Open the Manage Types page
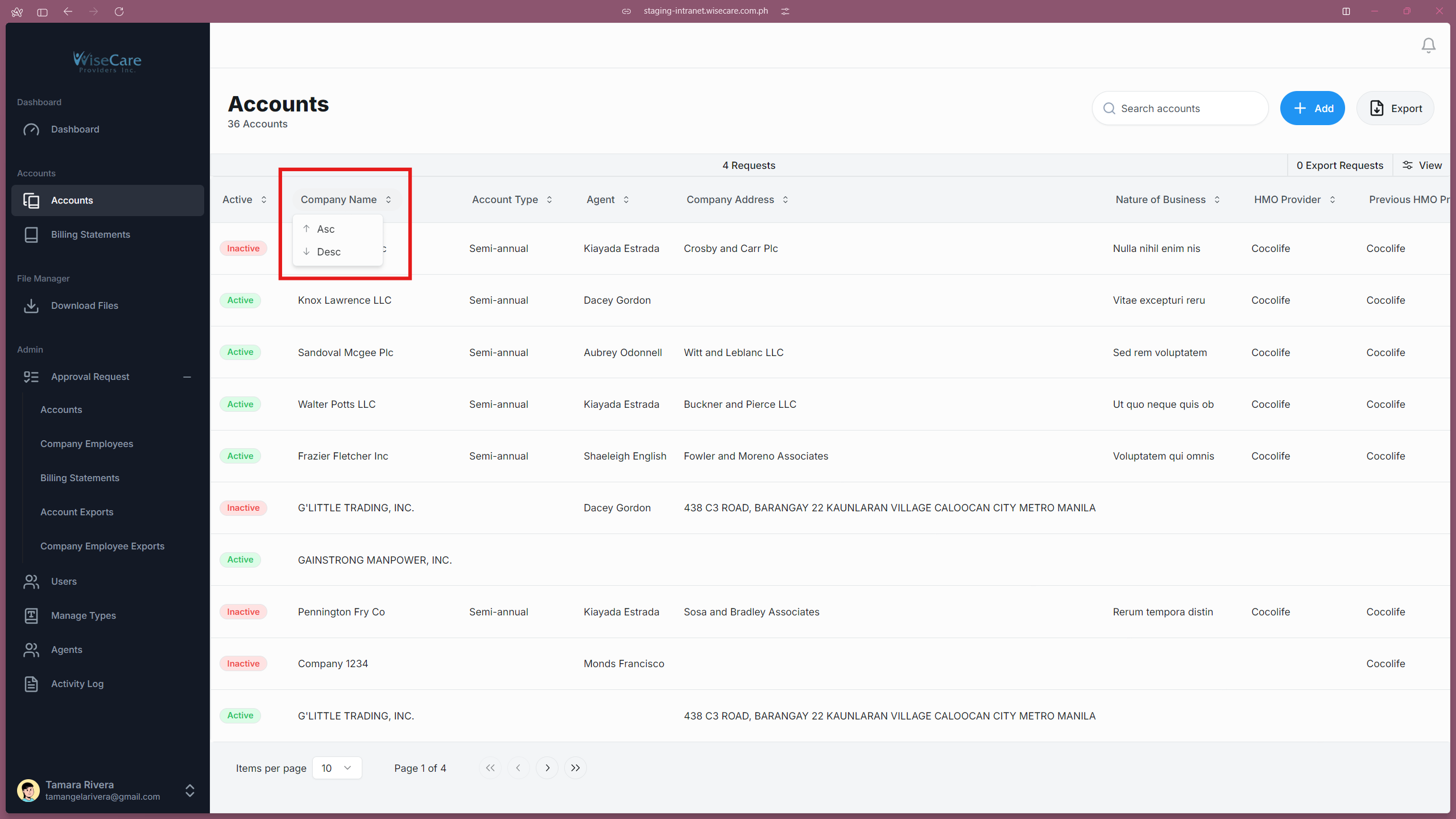This screenshot has height=819, width=1456. click(x=83, y=615)
